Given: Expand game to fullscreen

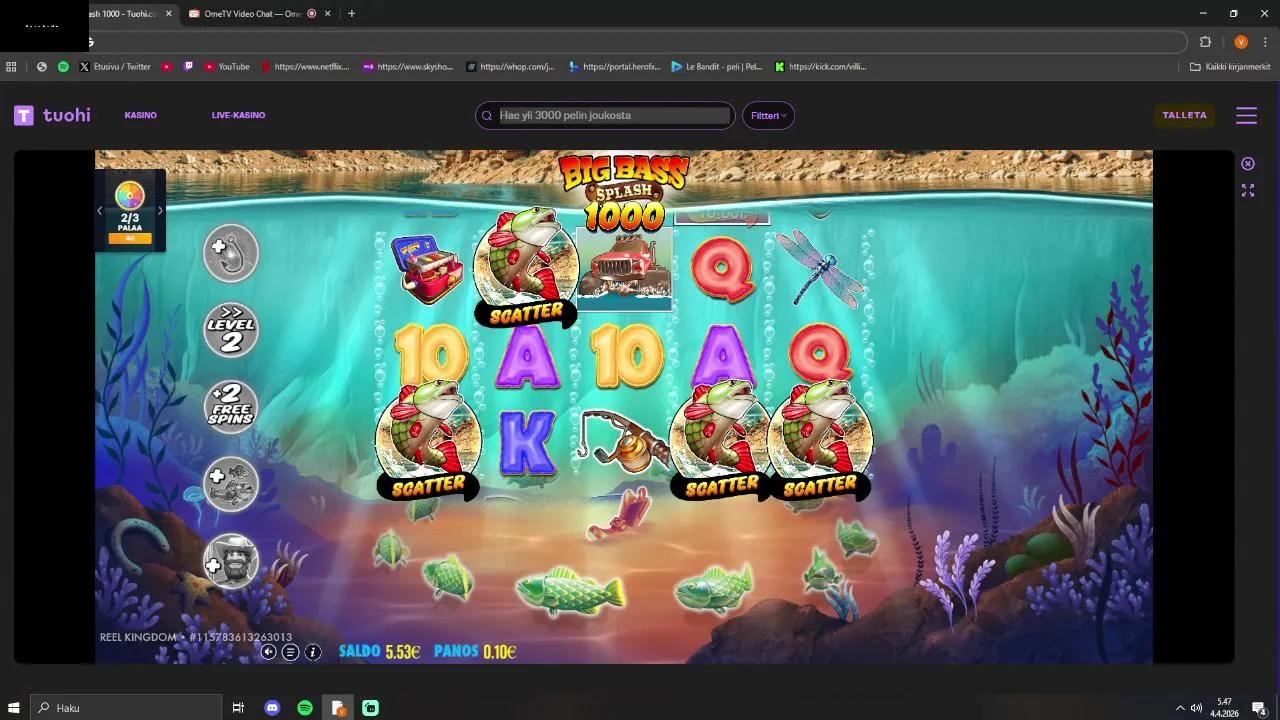Looking at the screenshot, I should coord(1248,190).
